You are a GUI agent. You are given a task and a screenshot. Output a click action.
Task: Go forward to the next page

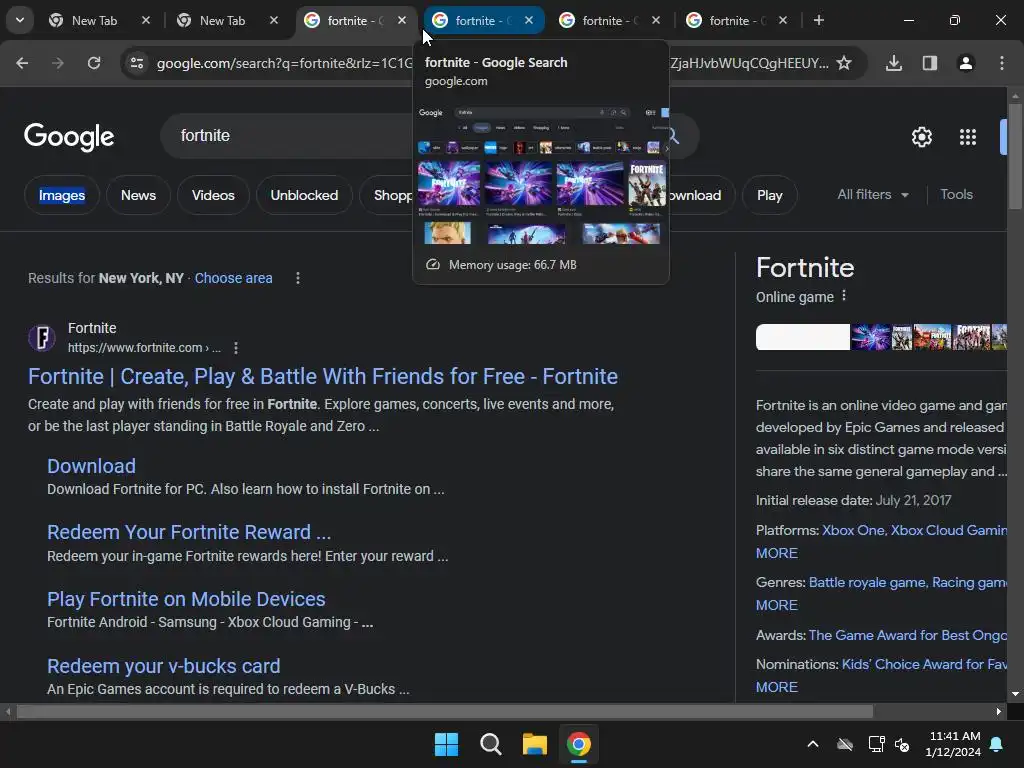(58, 63)
